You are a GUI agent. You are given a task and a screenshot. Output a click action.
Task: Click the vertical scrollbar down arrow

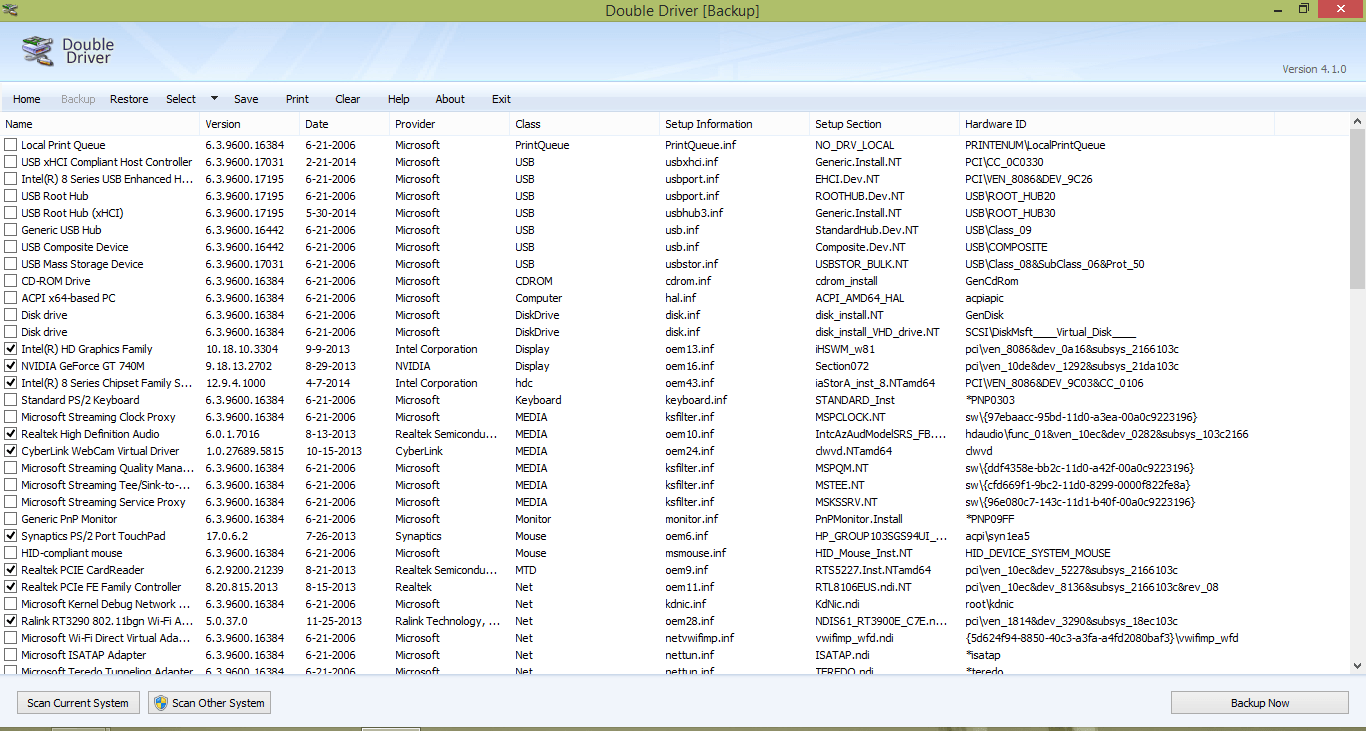click(x=1357, y=665)
